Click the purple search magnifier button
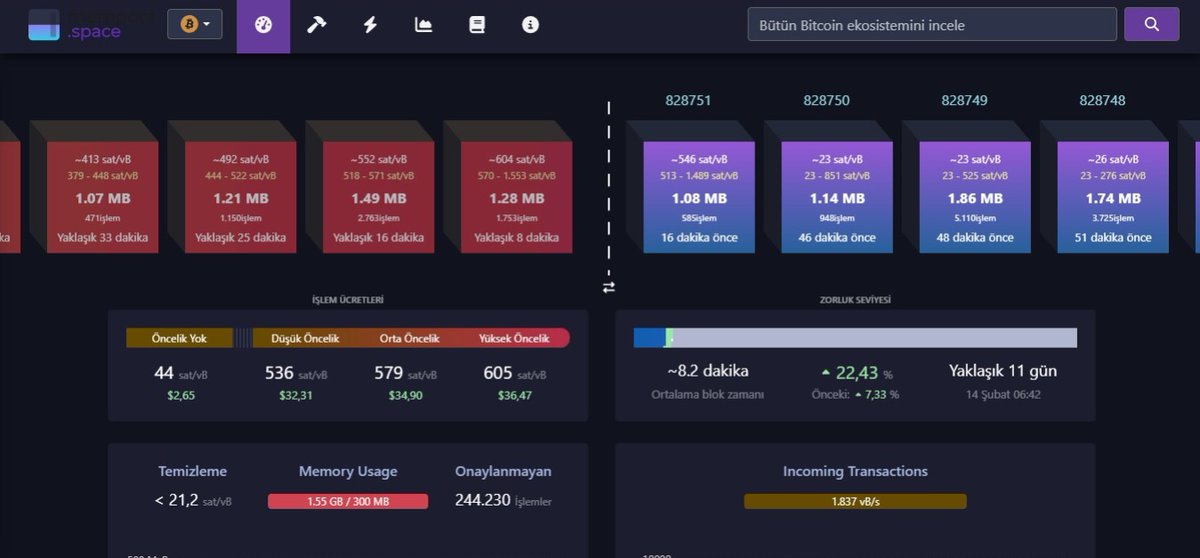Viewport: 1200px width, 558px height. 1151,24
